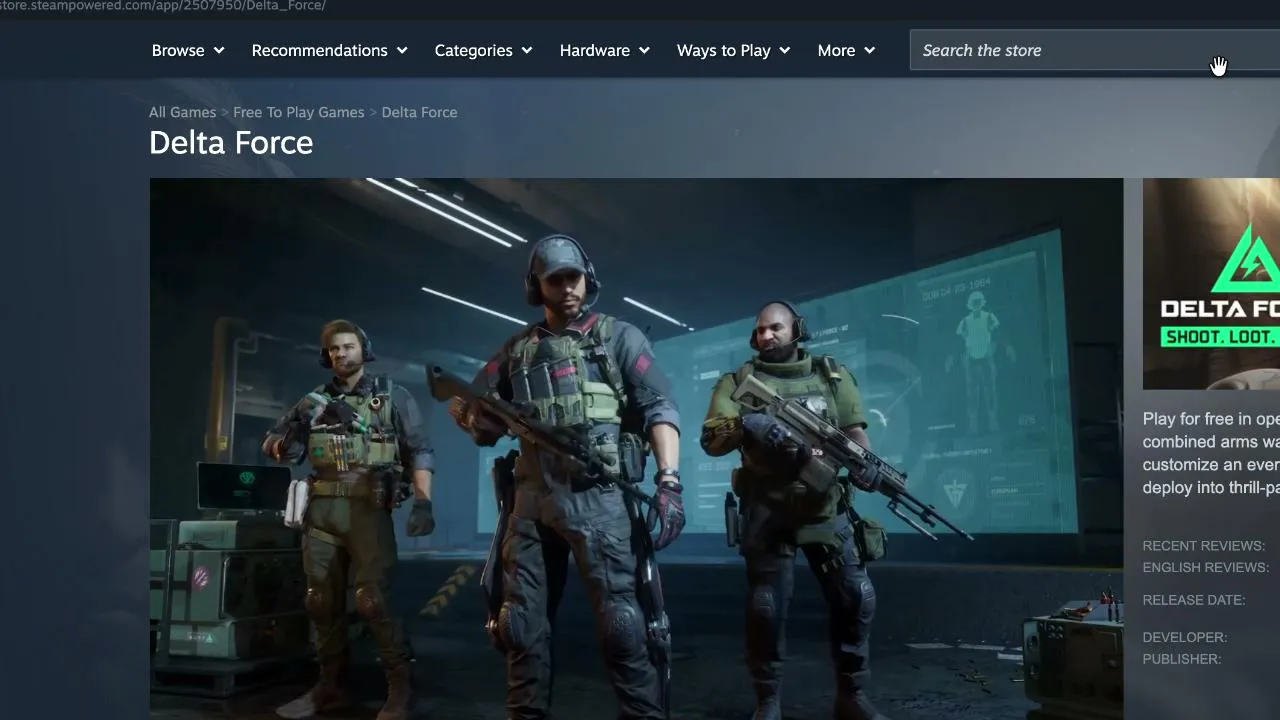The image size is (1280, 720).
Task: Click the ENGLISH REVIEWS label
Action: (1206, 567)
